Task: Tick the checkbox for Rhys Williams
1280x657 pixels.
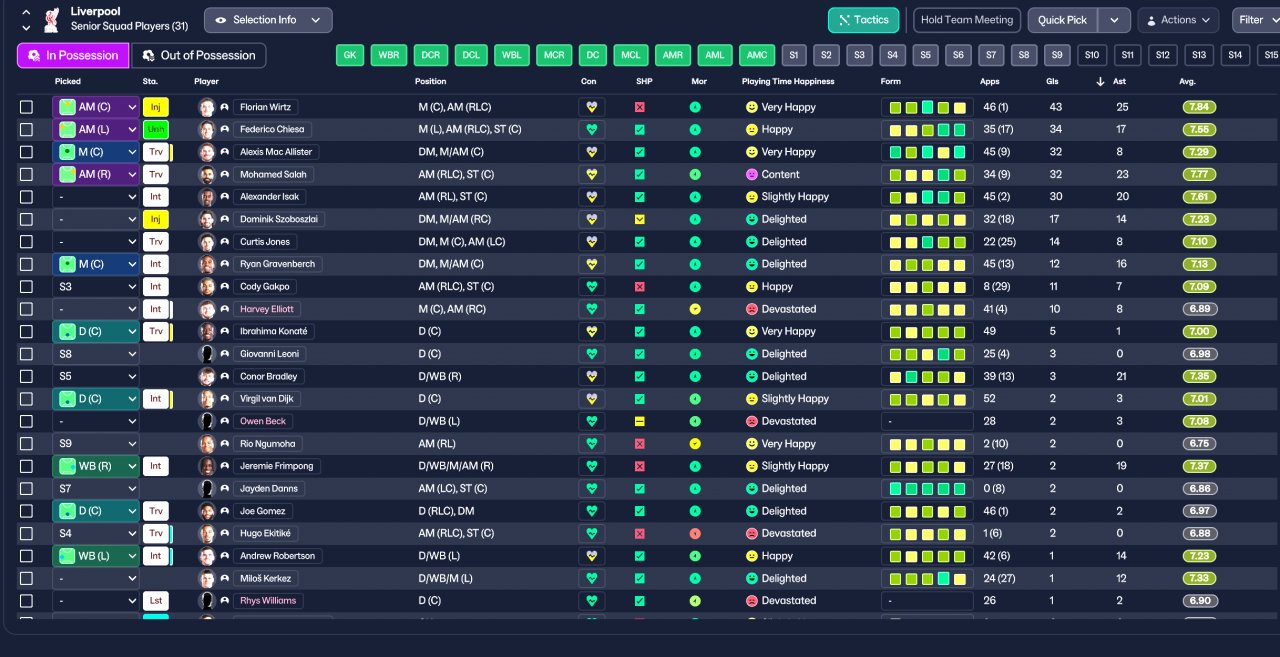Action: (26, 601)
